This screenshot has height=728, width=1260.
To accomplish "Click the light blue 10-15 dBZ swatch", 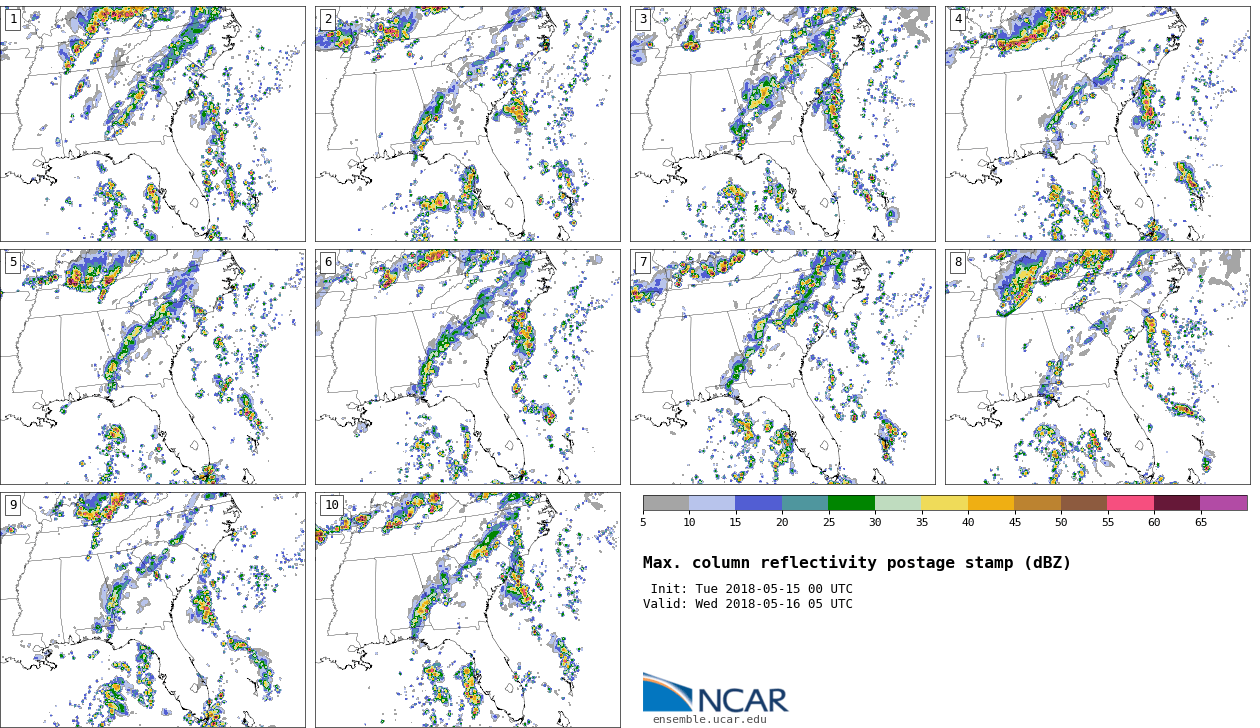I will pyautogui.click(x=712, y=503).
